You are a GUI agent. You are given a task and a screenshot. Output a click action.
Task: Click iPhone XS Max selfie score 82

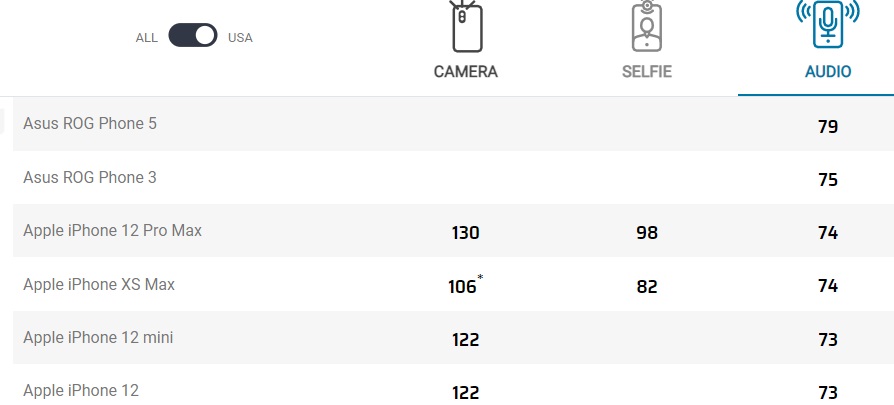click(647, 287)
